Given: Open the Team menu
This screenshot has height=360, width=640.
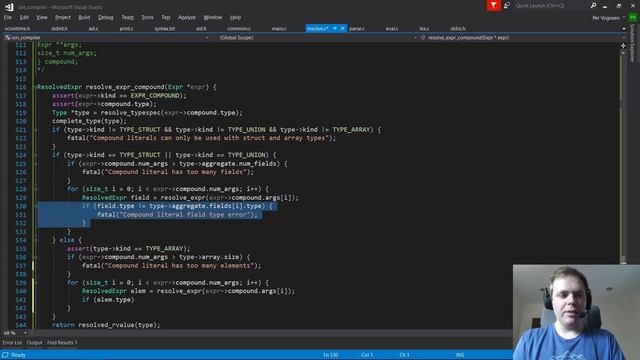Looking at the screenshot, I should pos(127,18).
